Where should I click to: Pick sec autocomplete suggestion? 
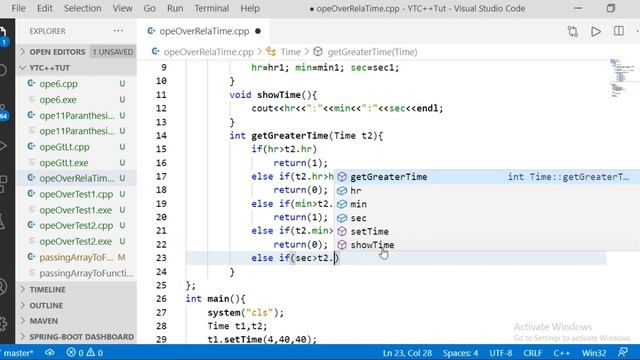[487, 218]
